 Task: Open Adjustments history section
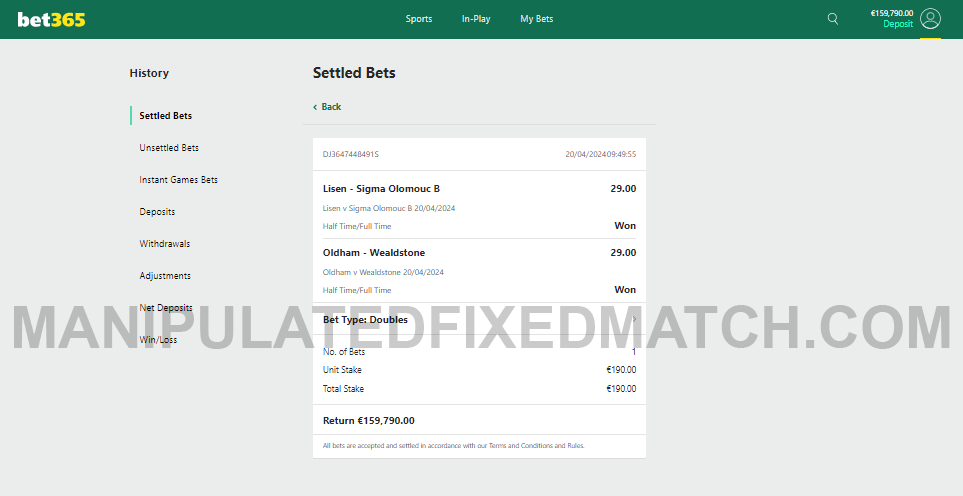coord(165,276)
